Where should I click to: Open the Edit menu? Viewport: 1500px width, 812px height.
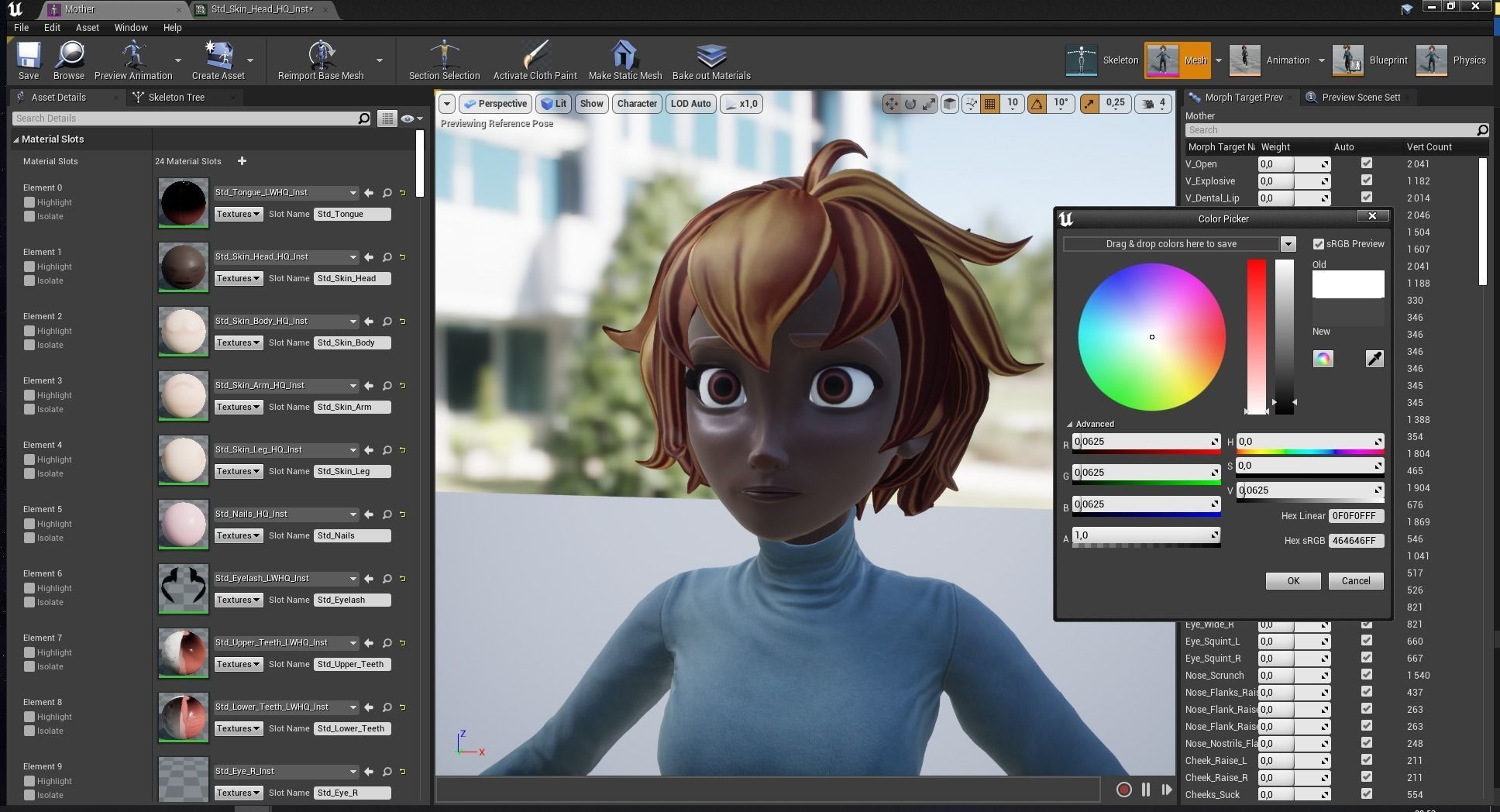click(52, 27)
